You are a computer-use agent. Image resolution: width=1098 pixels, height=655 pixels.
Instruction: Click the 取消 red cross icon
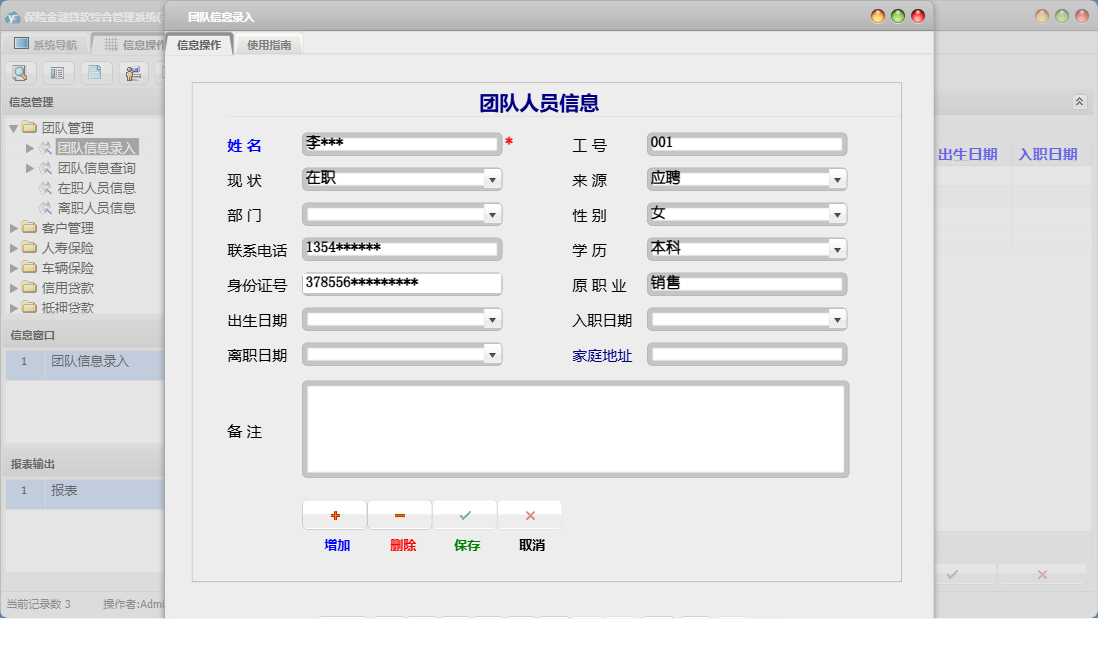529,514
